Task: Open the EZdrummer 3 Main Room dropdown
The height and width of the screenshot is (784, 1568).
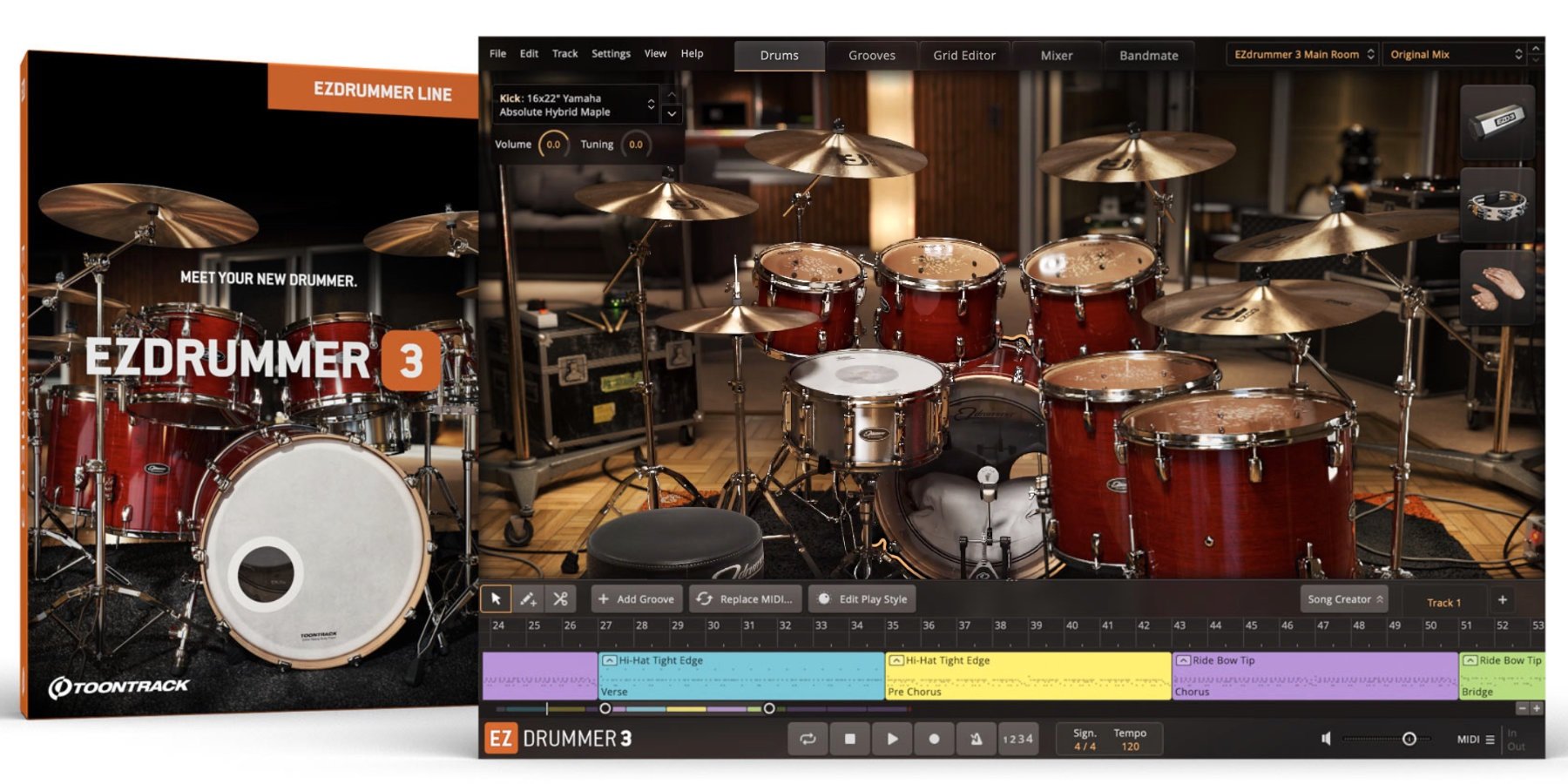Action: tap(1302, 54)
